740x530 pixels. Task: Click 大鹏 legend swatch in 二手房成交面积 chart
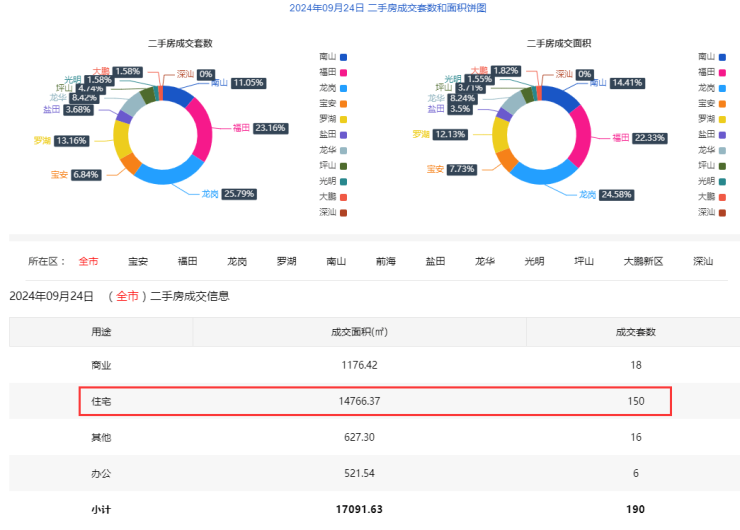tap(722, 197)
